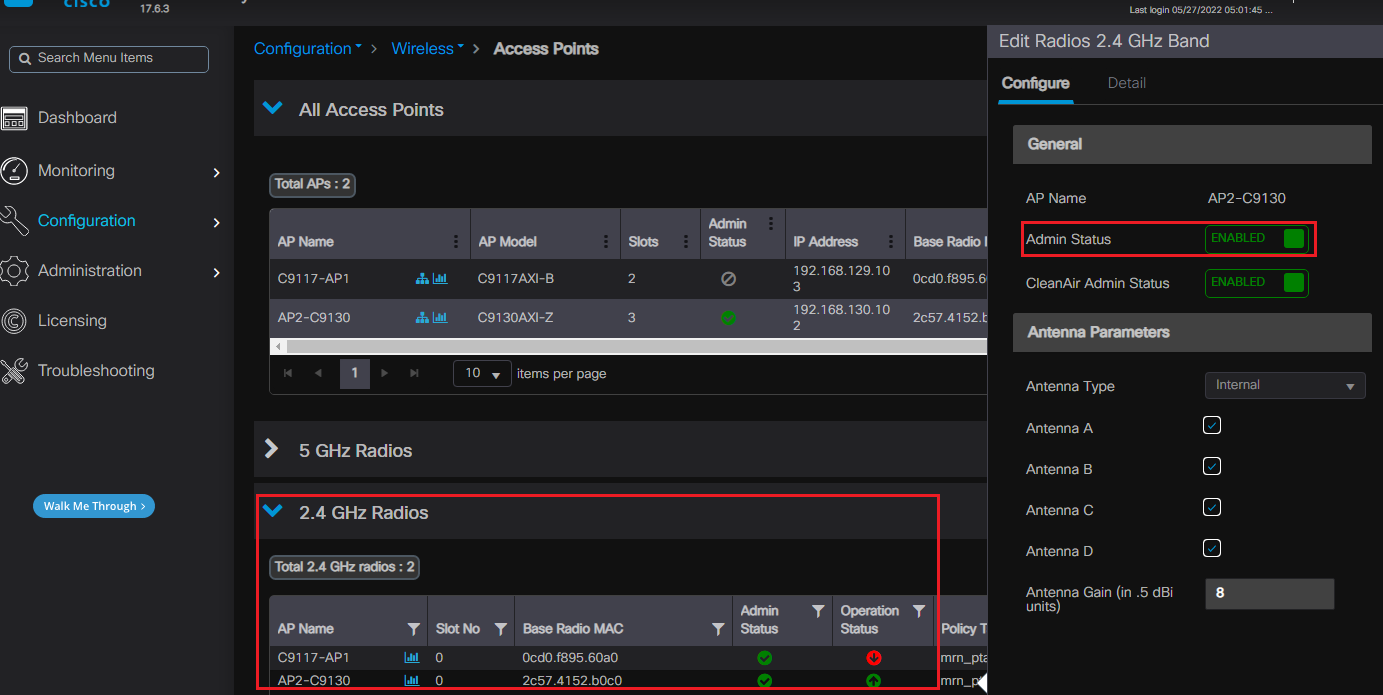Click the disabled admin status icon for C9117-AP1

[728, 279]
